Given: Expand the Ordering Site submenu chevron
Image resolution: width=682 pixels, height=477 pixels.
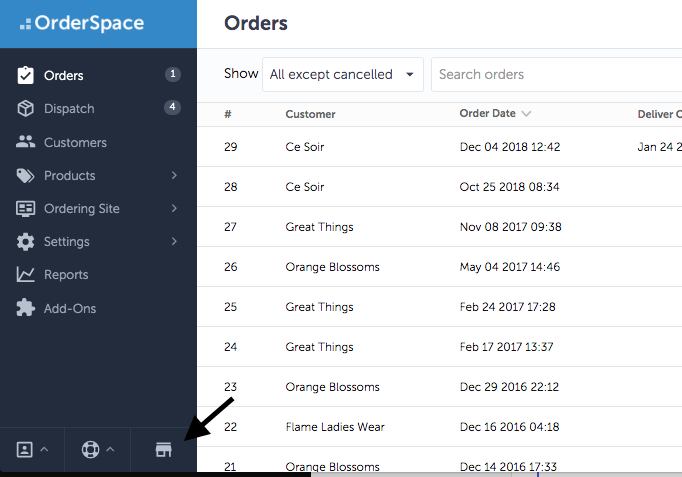Looking at the screenshot, I should click(174, 208).
